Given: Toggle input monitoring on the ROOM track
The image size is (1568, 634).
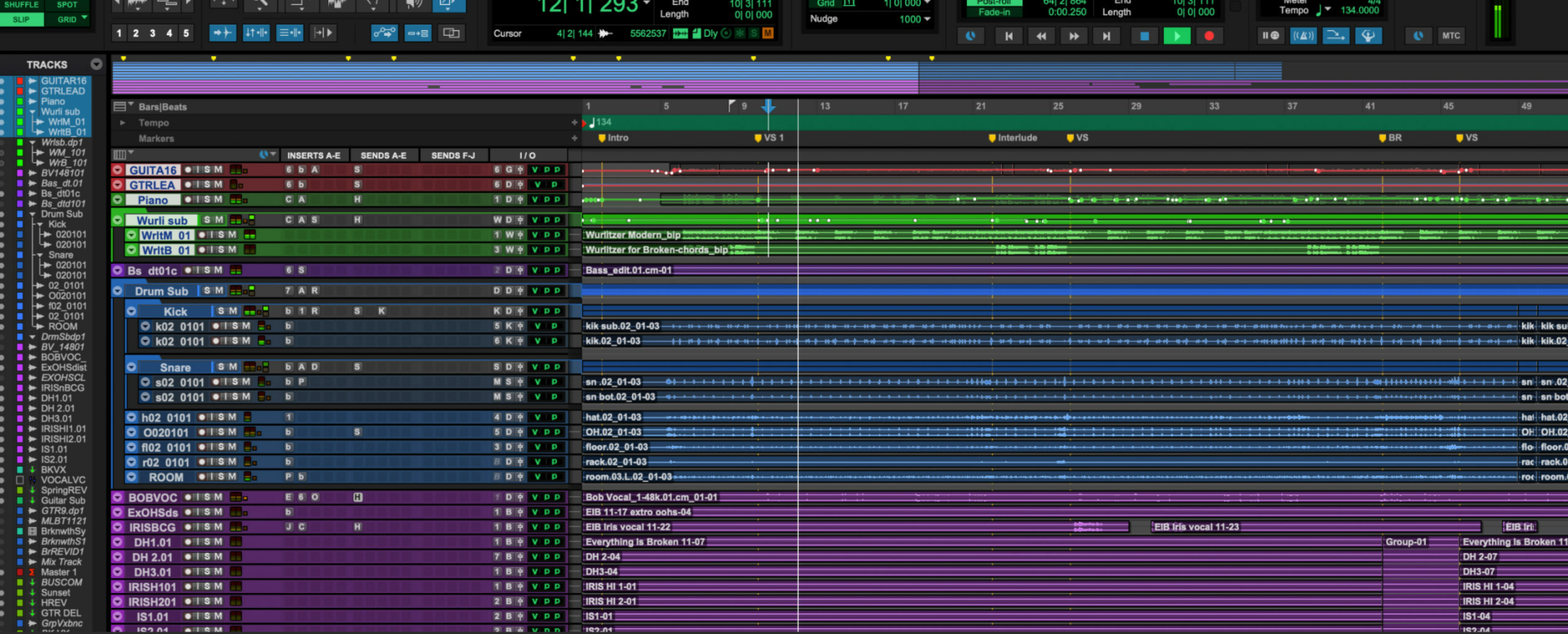Looking at the screenshot, I should [x=211, y=477].
